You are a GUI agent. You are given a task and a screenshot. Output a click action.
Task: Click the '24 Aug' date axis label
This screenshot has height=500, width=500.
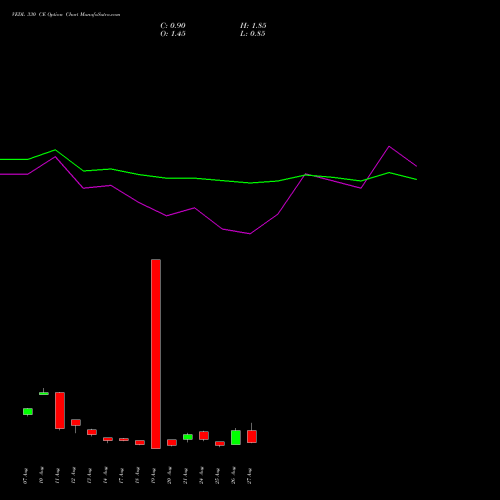[x=201, y=476]
